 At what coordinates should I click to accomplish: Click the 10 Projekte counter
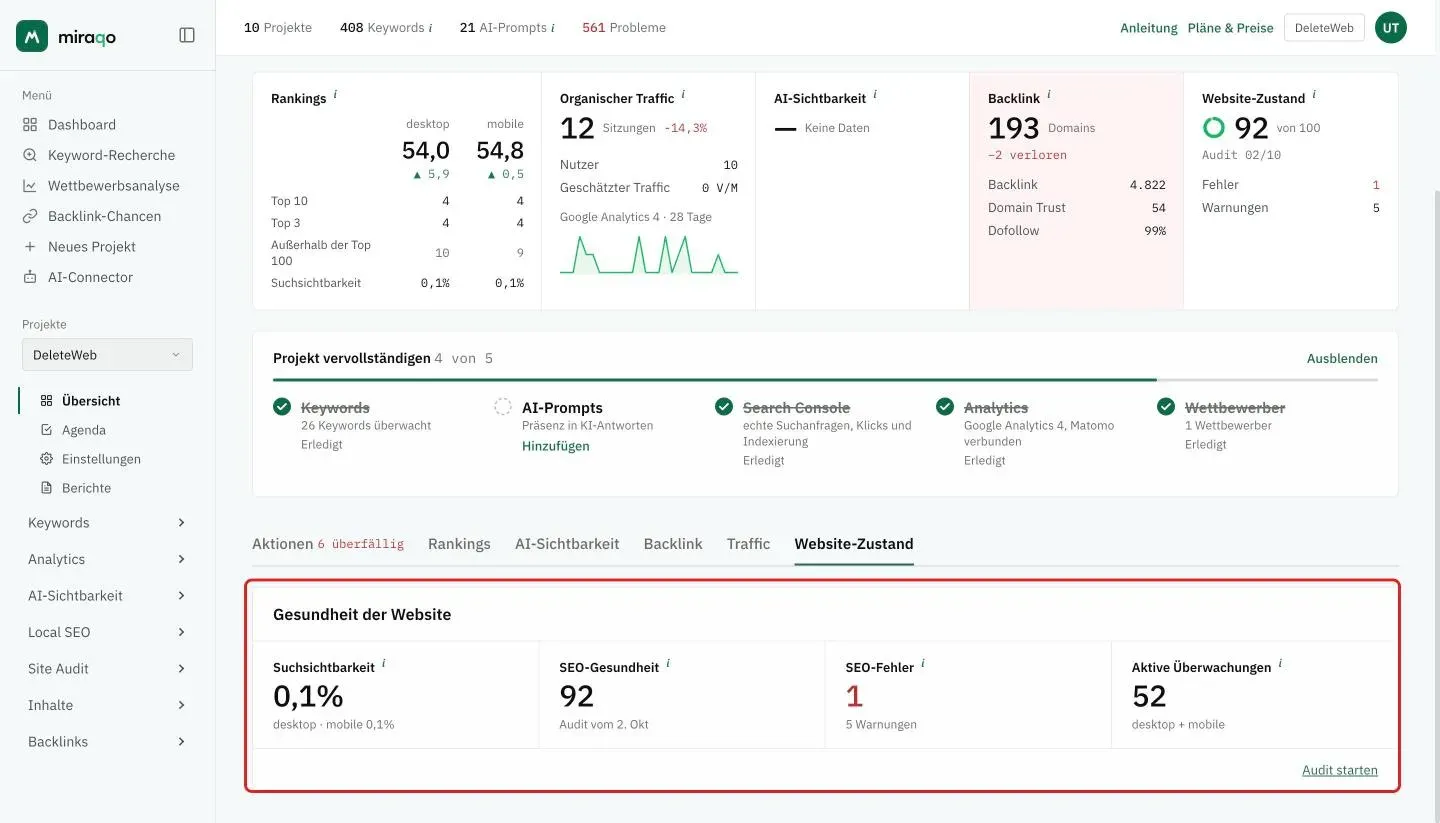278,28
